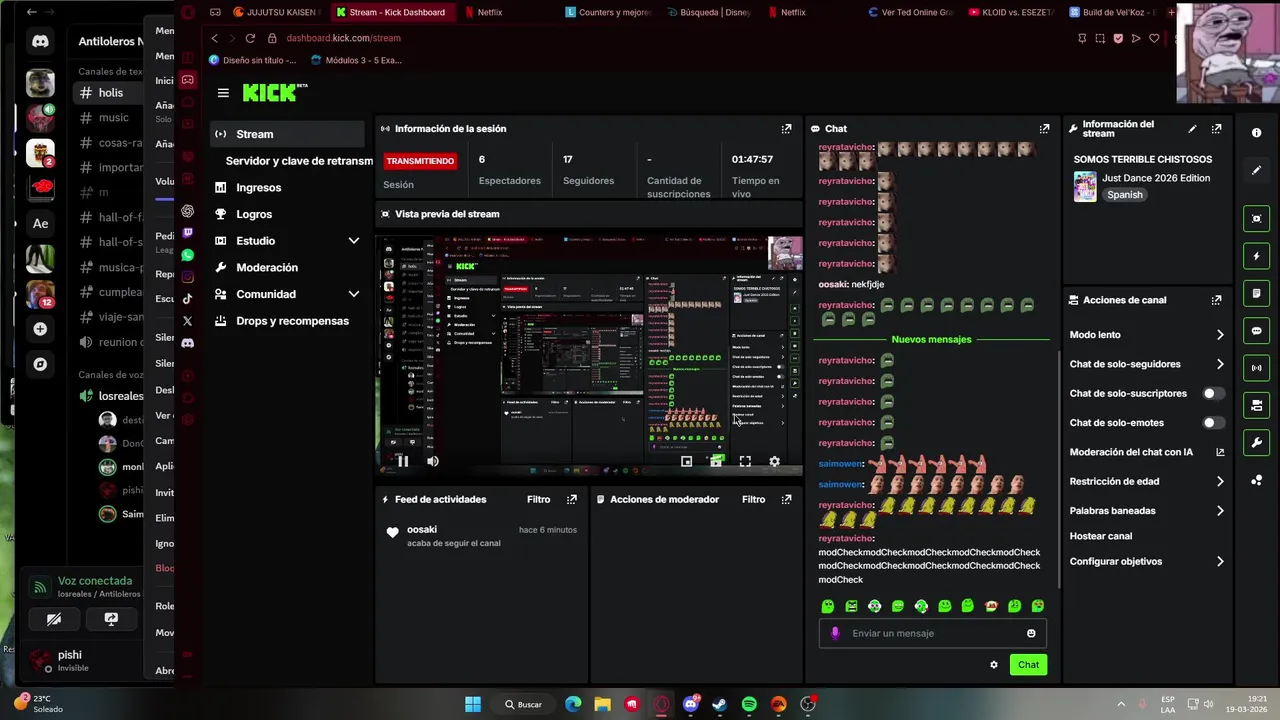This screenshot has height=720, width=1280.
Task: Open Filtro in Acciones de moderador
Action: (x=753, y=499)
